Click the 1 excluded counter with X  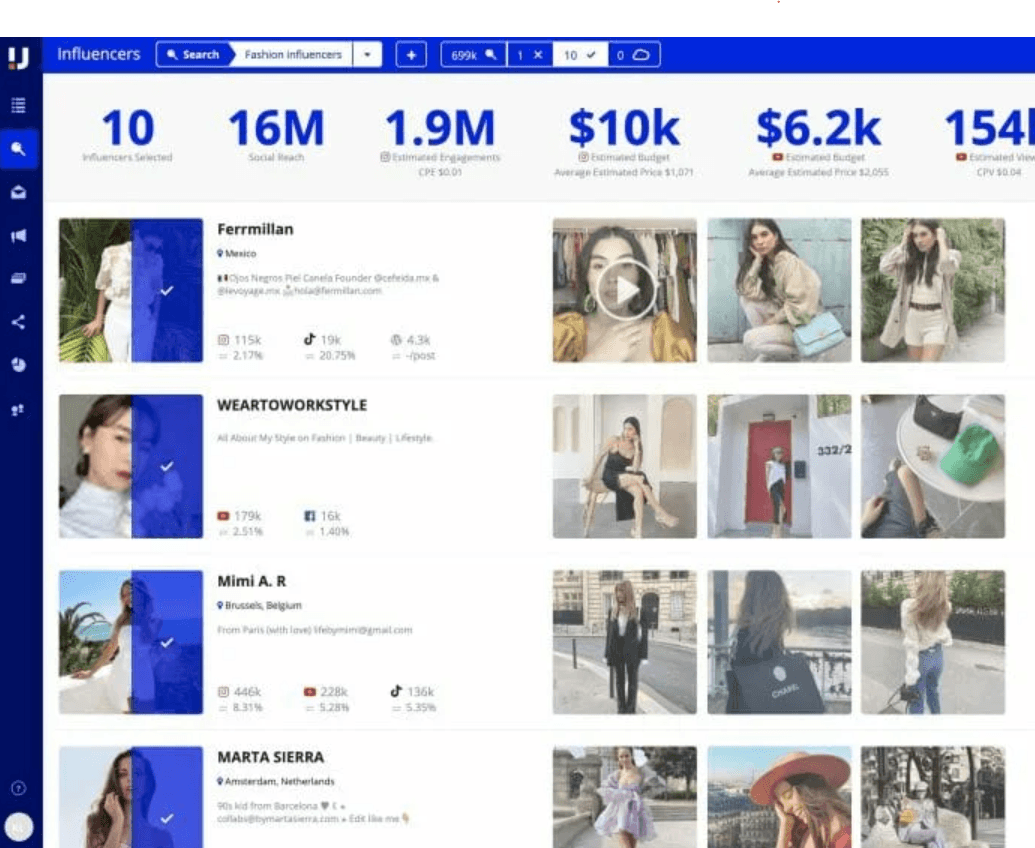(530, 55)
